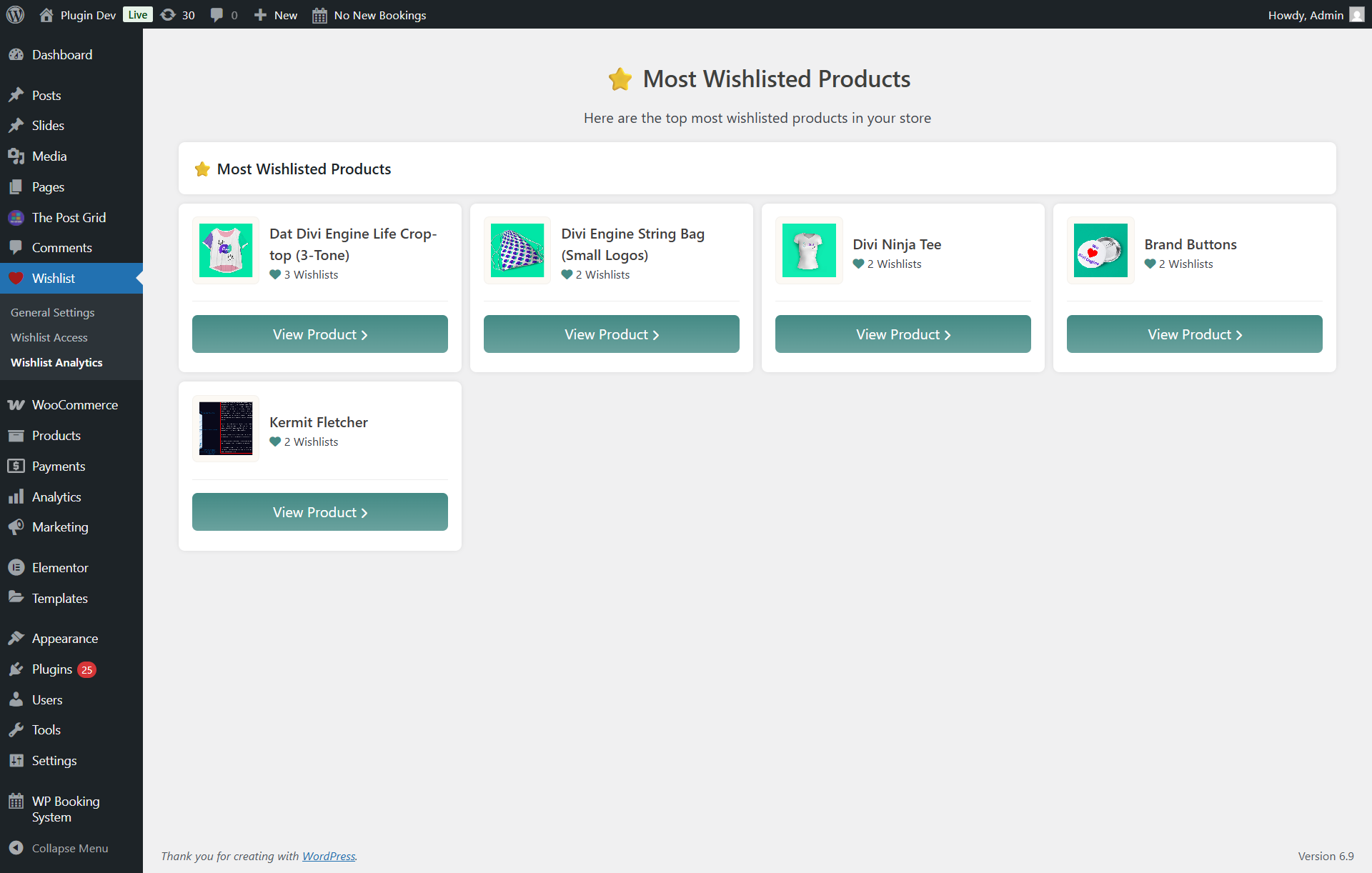
Task: Click the No New Bookings calendar icon
Action: [x=319, y=15]
